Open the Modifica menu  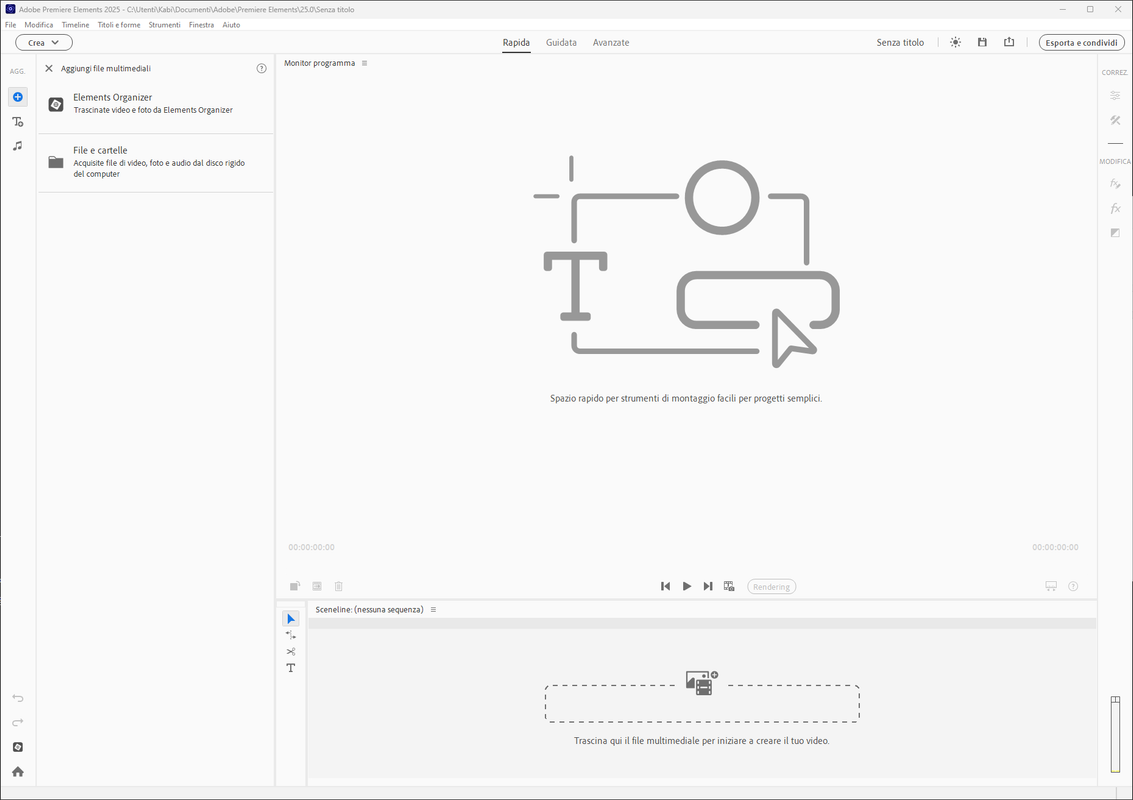[38, 25]
